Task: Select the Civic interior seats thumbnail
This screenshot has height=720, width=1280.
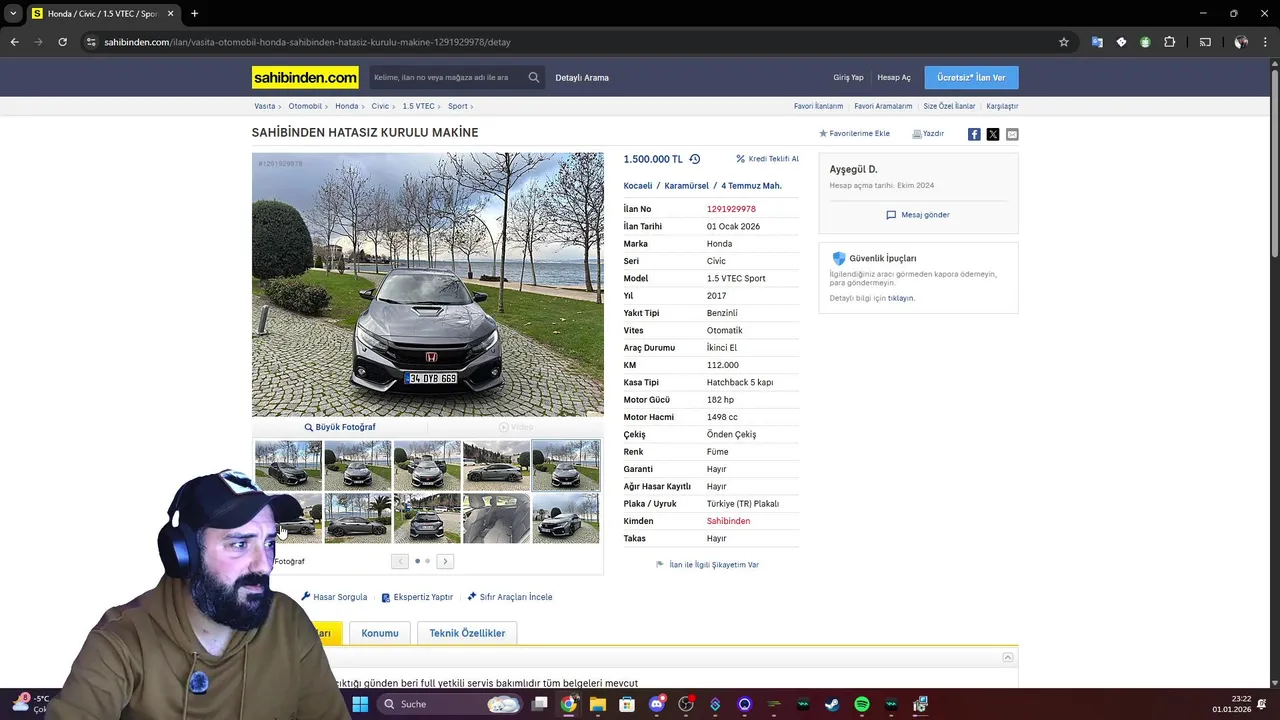Action: 496,518
